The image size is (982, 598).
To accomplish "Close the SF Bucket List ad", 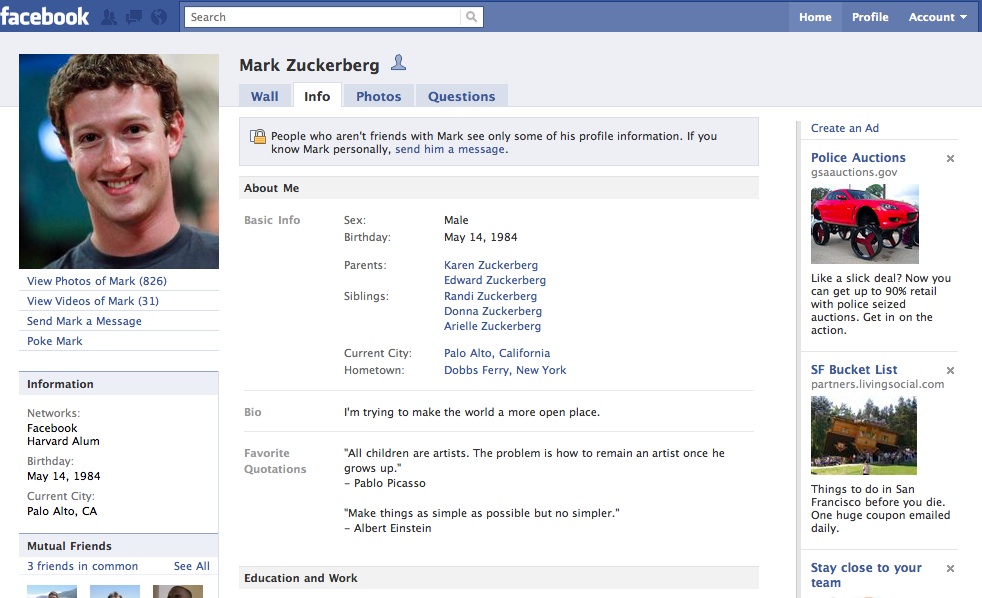I will click(949, 369).
